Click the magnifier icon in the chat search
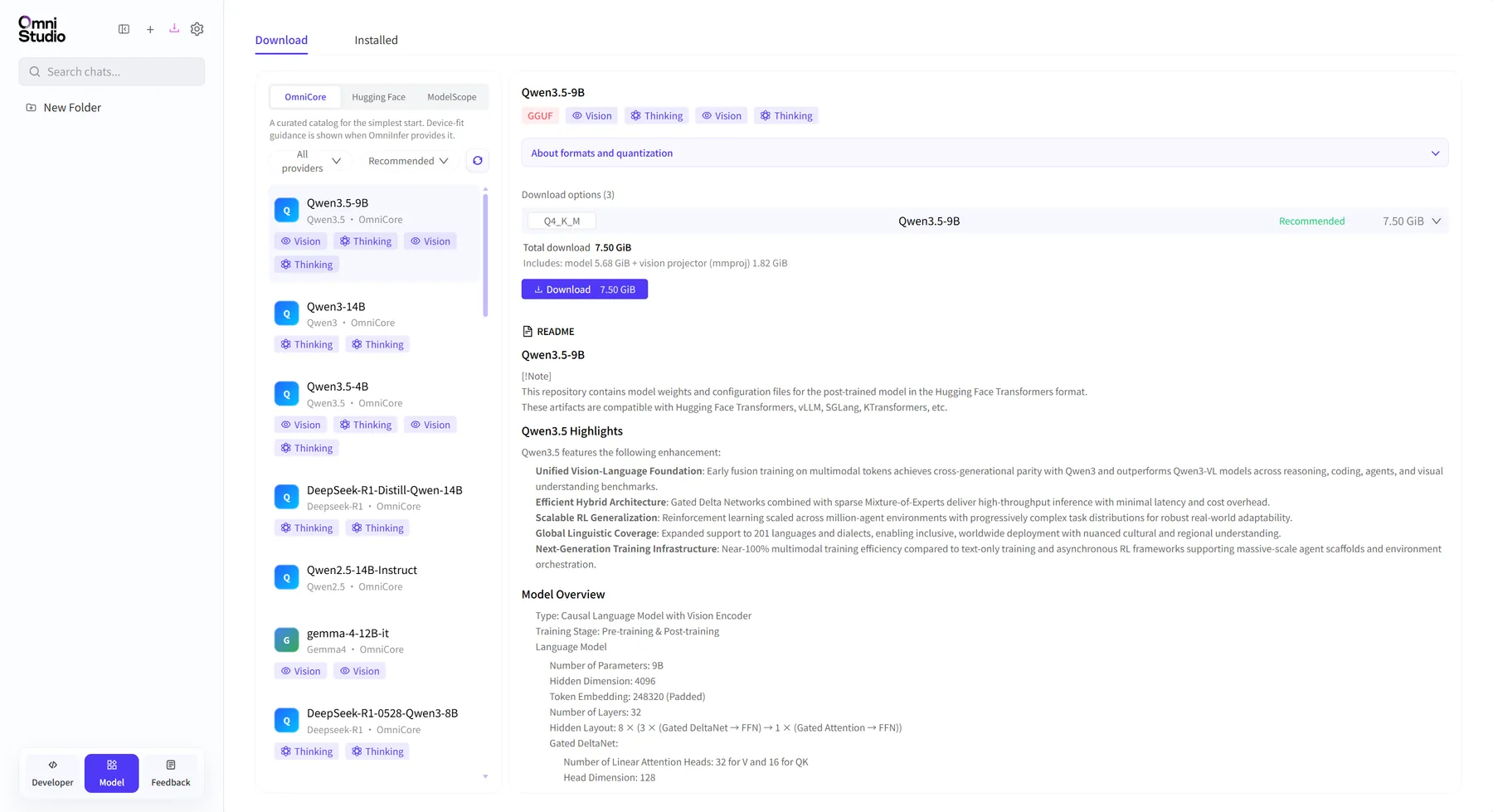 point(35,72)
